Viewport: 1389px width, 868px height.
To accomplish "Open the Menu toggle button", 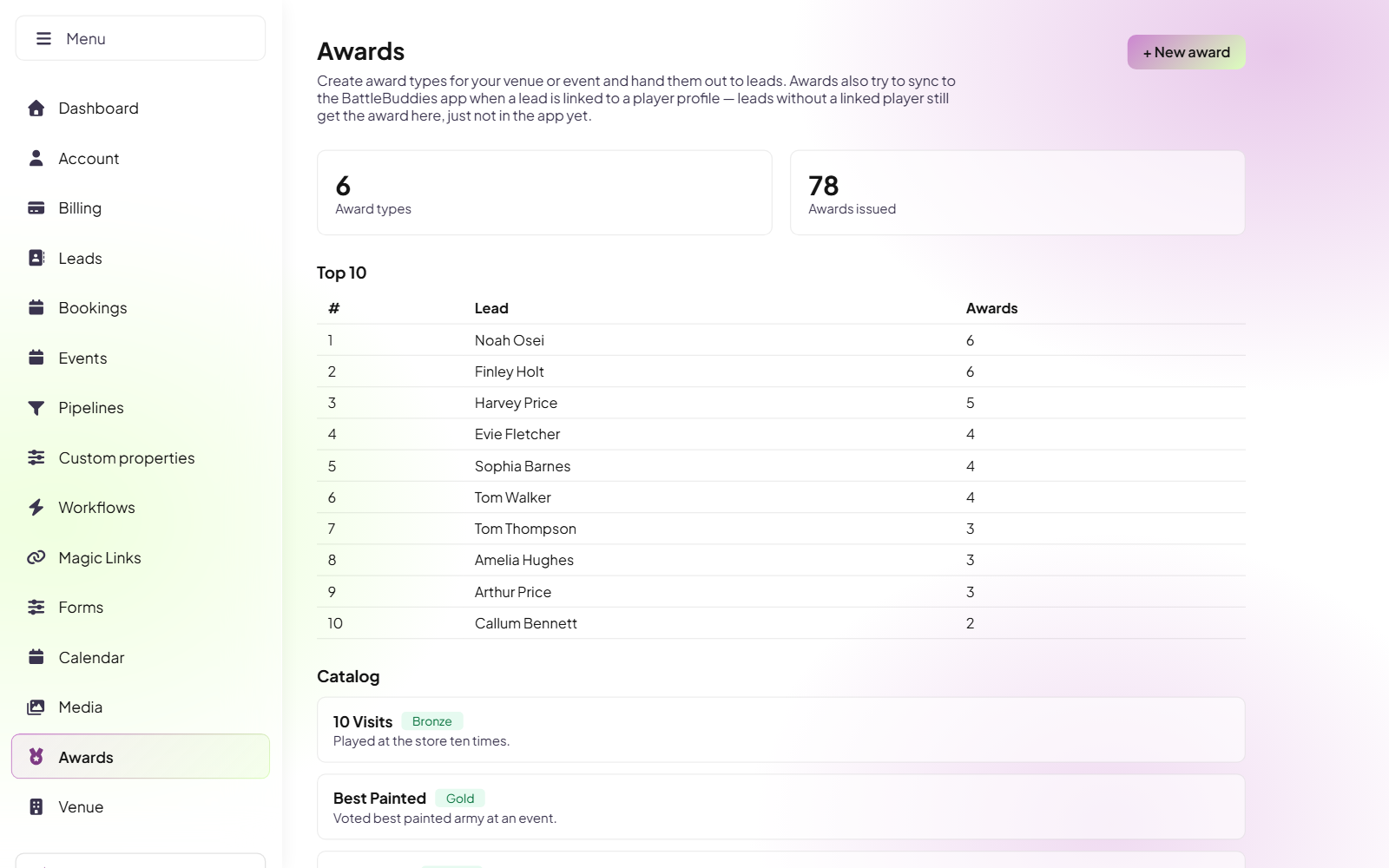I will click(x=141, y=38).
